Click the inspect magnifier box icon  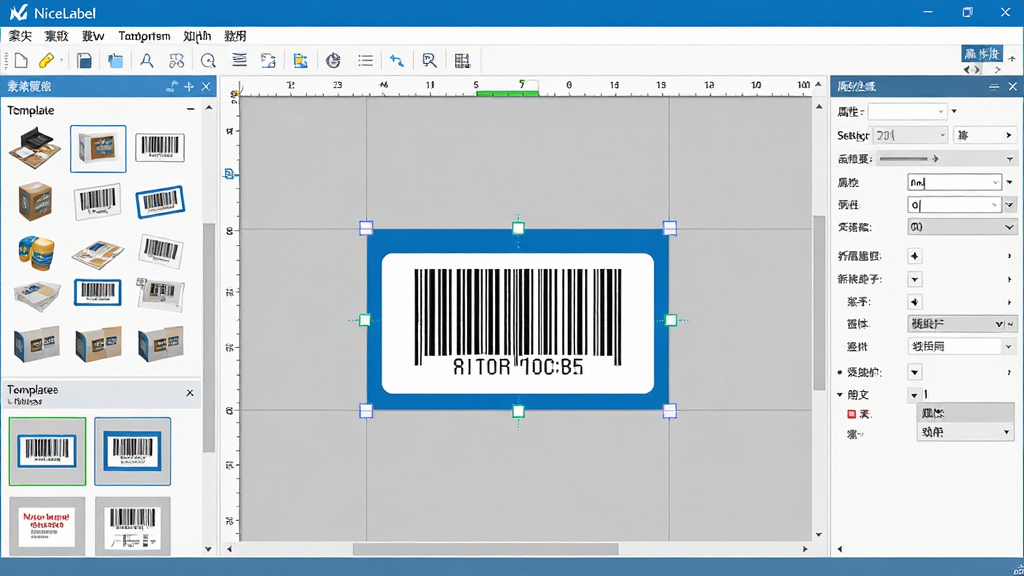[429, 61]
